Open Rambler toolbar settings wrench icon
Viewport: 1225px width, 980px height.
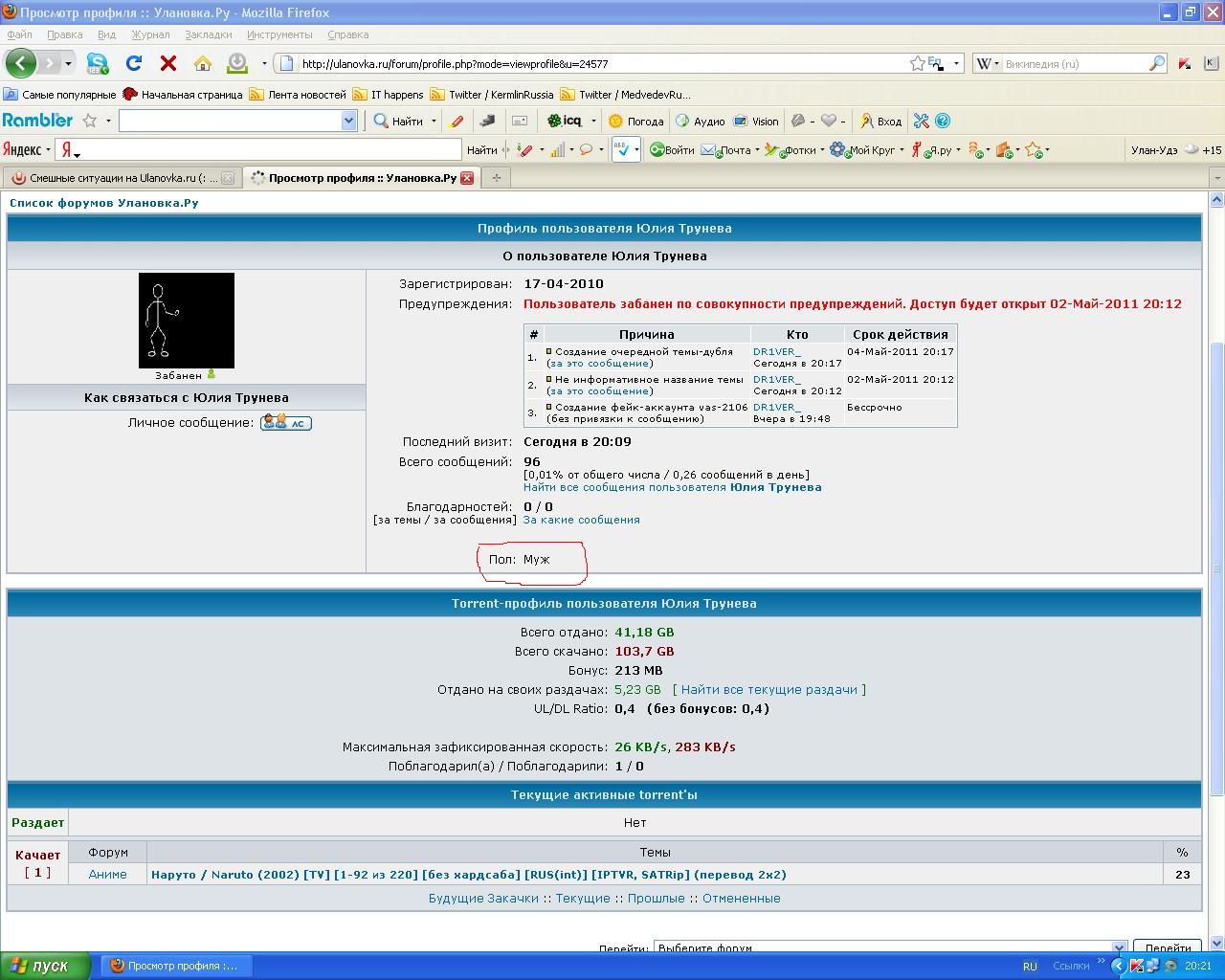click(x=921, y=121)
